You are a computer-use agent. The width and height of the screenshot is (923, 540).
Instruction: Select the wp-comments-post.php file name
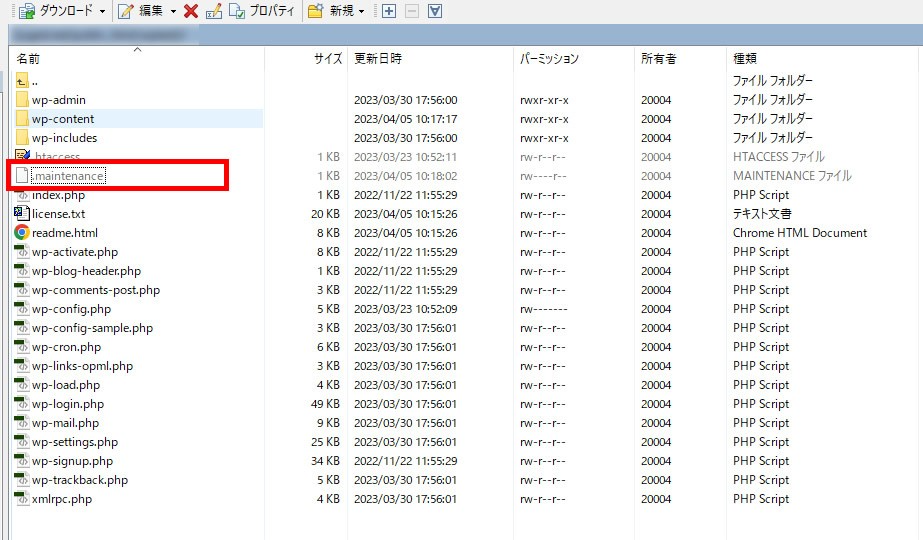96,290
